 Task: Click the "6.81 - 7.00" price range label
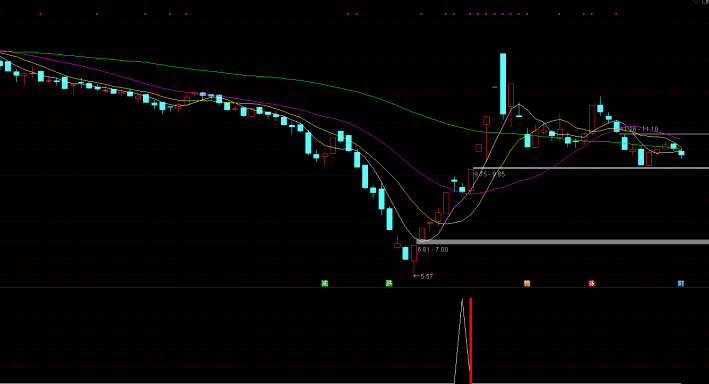pyautogui.click(x=433, y=250)
